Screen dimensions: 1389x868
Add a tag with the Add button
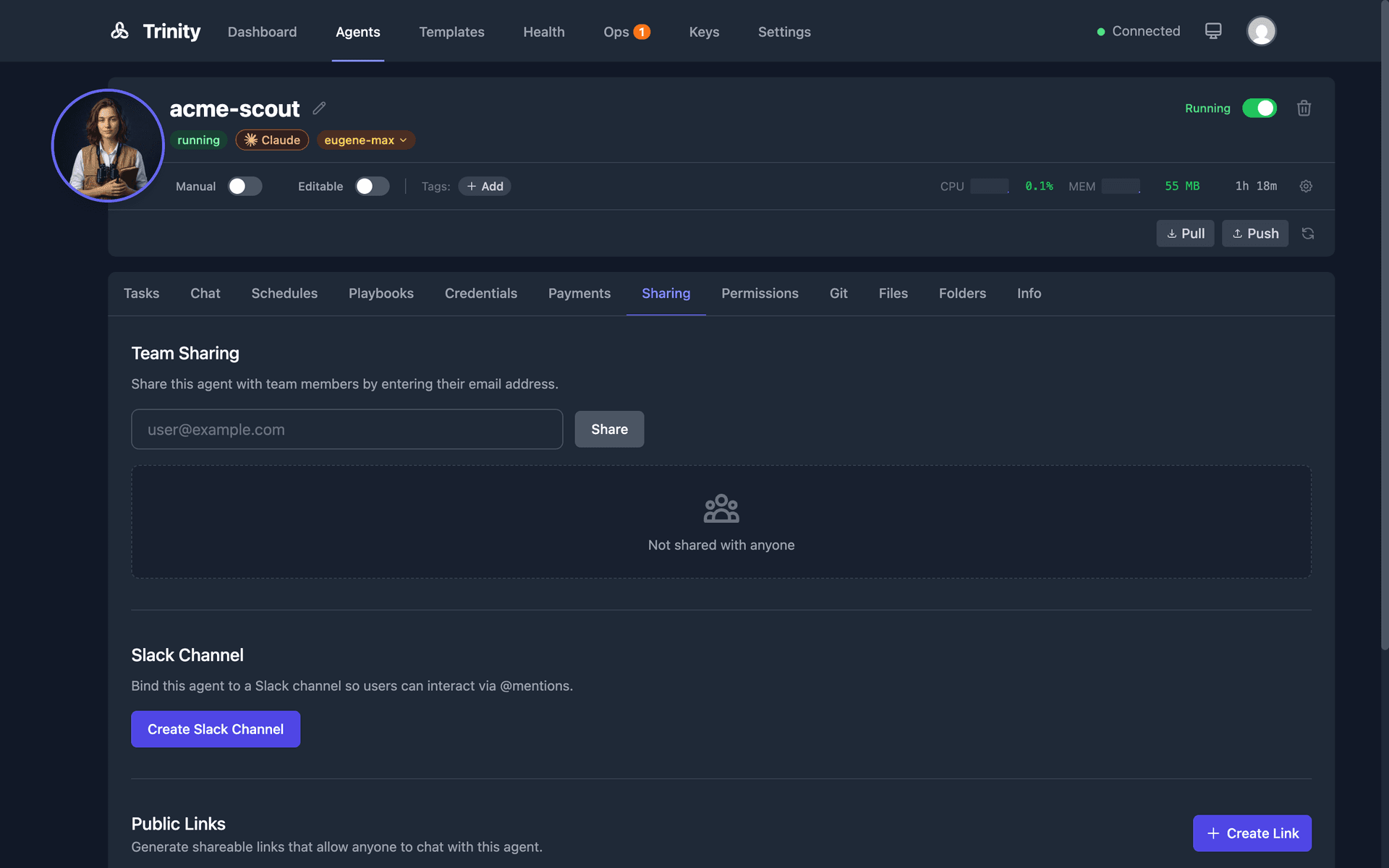point(485,186)
